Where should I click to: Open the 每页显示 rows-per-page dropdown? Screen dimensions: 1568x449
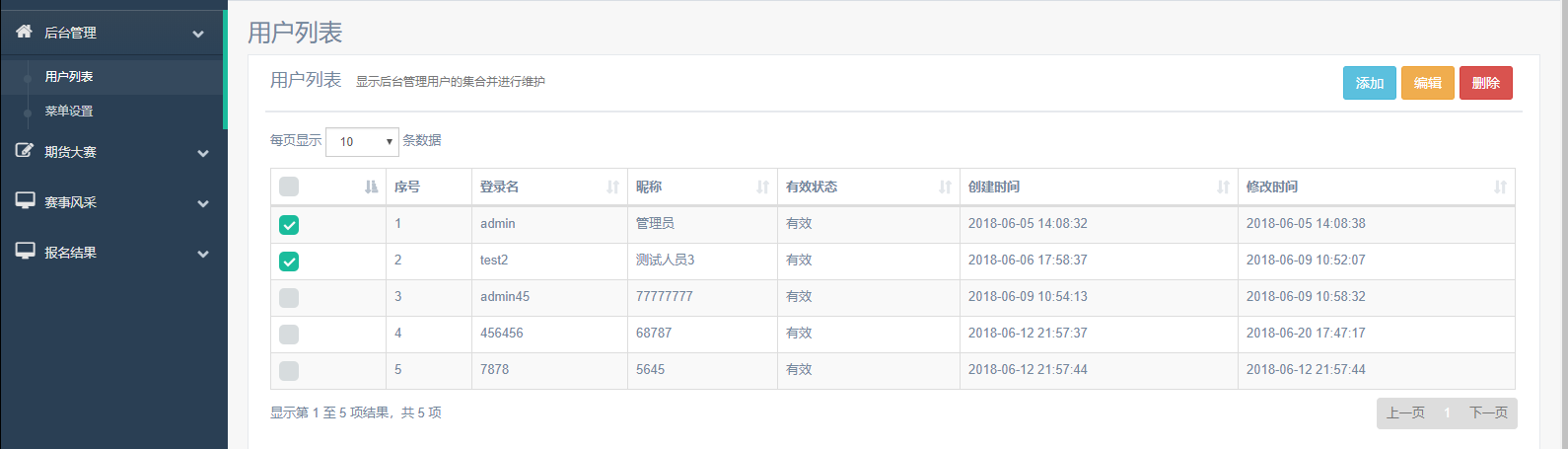(362, 141)
